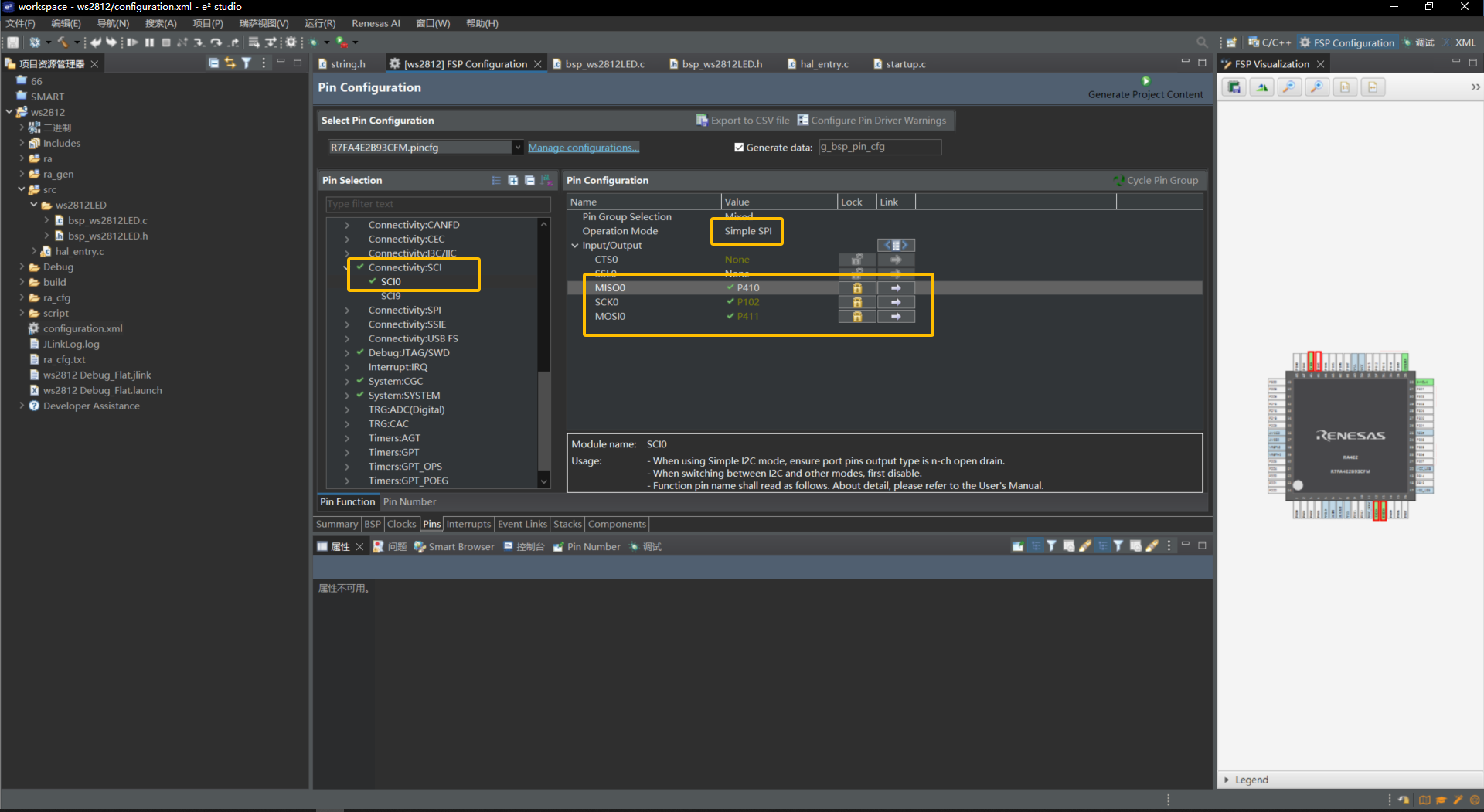Click green Generate Project Content icon
Viewport: 1484px width, 812px height.
pos(1145,81)
